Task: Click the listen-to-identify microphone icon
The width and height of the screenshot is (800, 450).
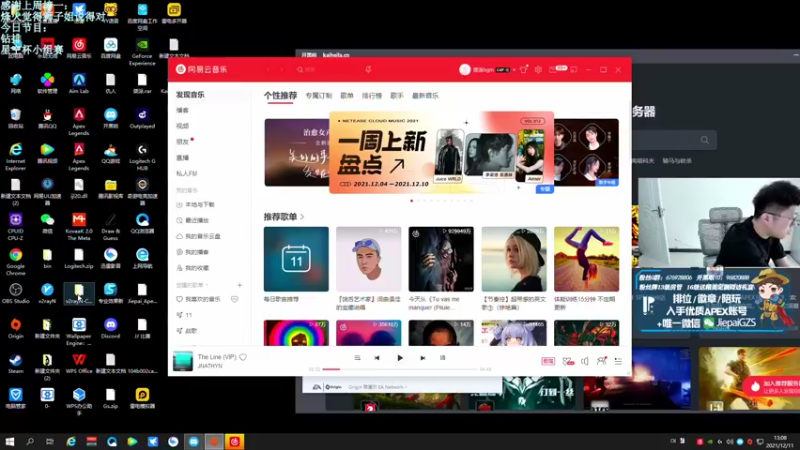Action: tap(368, 69)
